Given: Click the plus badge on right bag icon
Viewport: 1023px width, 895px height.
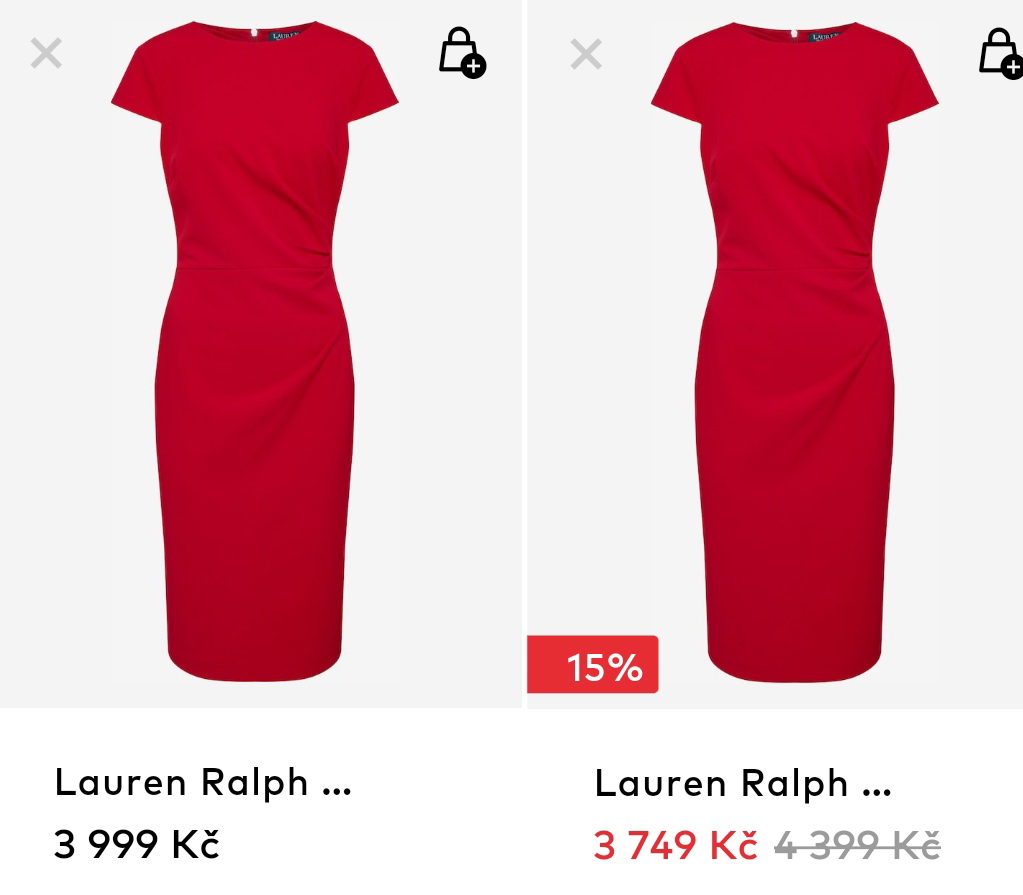Looking at the screenshot, I should [1013, 67].
